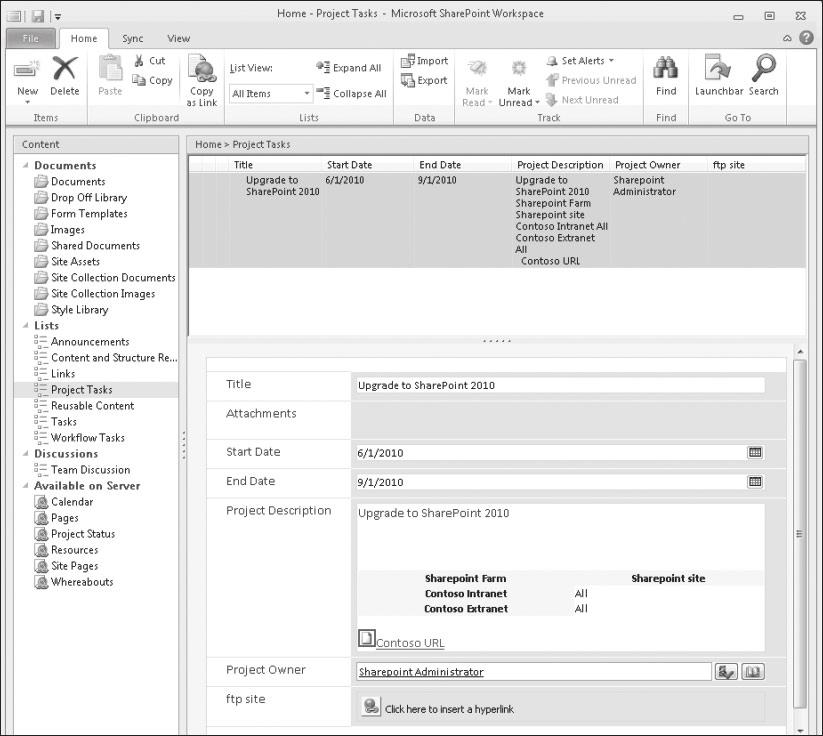This screenshot has height=736, width=823.
Task: Select the Upgrade to SharePoint 2010 row
Action: (497, 220)
